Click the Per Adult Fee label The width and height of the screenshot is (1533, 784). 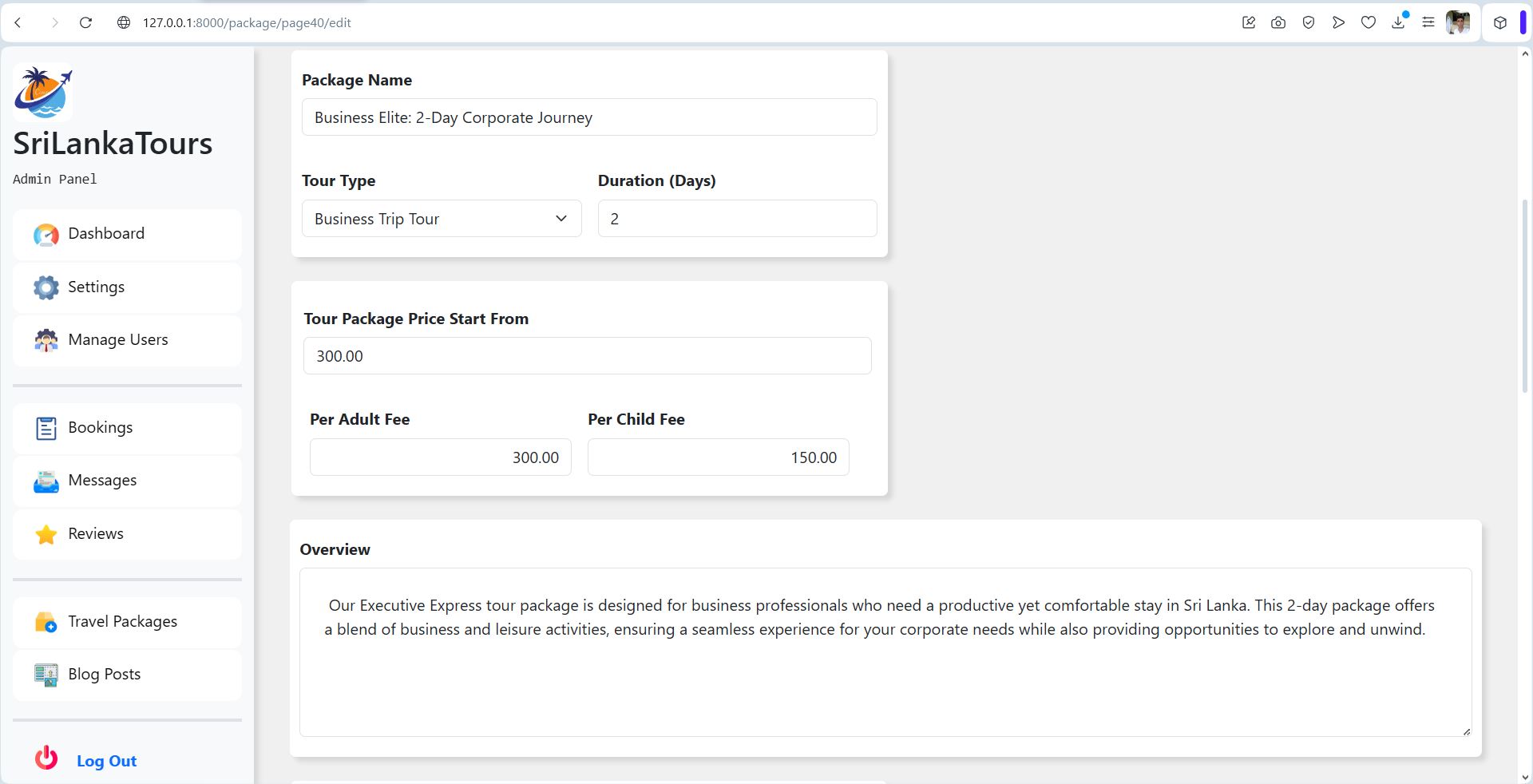(x=359, y=419)
